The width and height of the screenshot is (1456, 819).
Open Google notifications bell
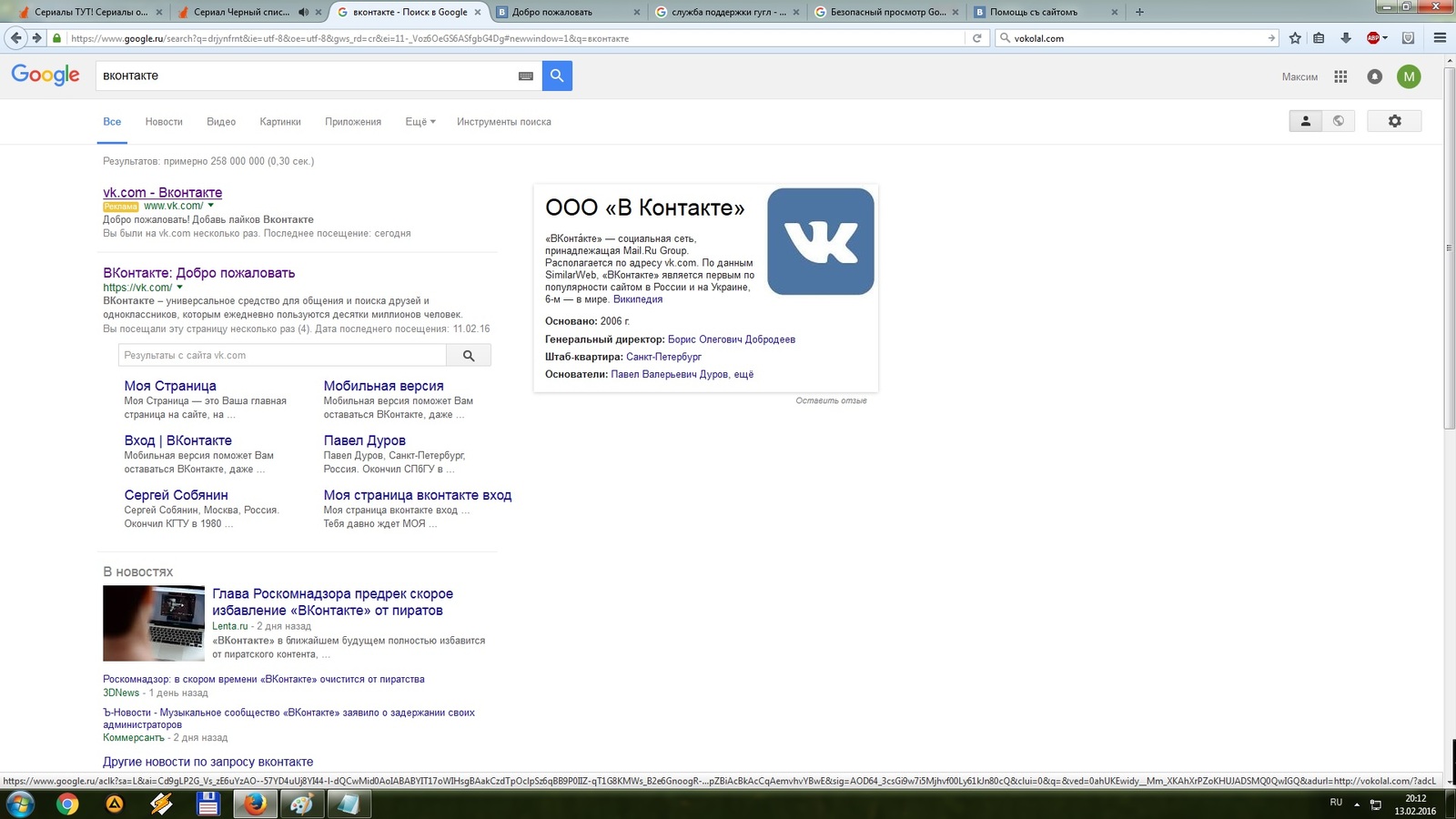(x=1375, y=76)
